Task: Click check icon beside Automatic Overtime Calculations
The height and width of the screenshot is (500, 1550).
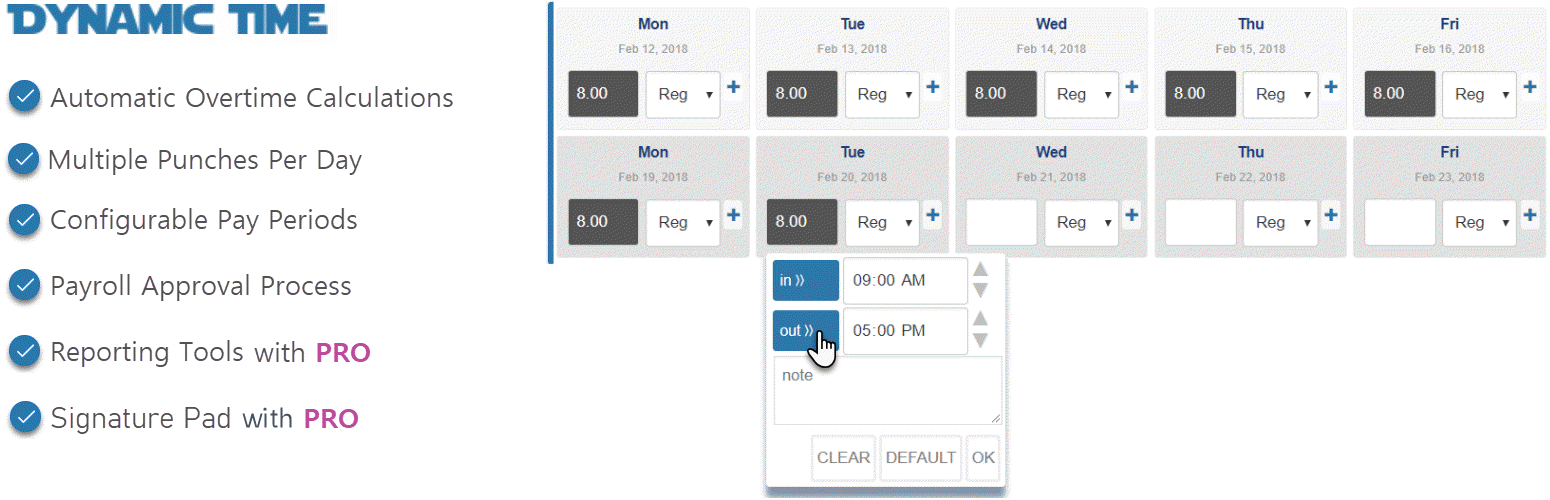Action: coord(25,97)
